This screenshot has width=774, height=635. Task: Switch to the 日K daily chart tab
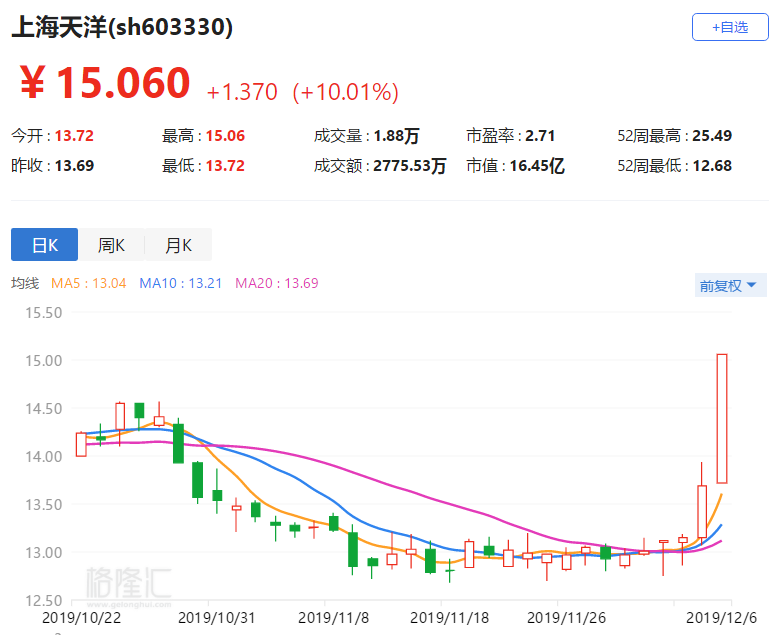[x=44, y=244]
